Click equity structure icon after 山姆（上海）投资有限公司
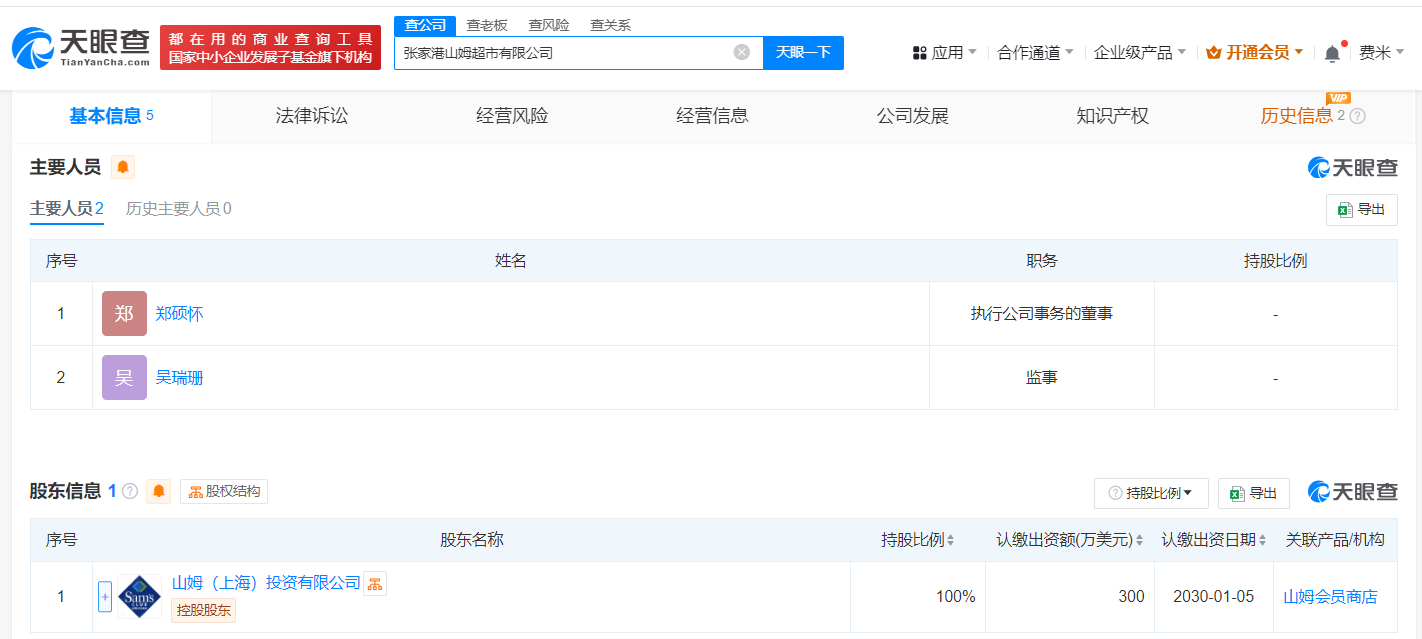 tap(375, 583)
